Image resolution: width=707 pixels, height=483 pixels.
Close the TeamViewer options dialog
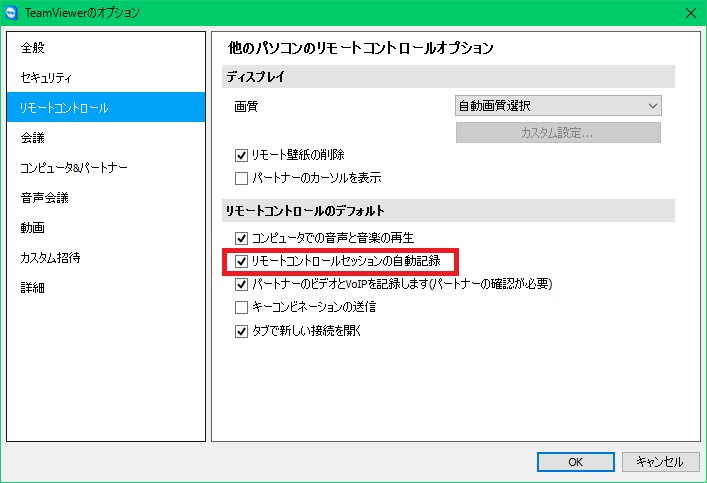tap(690, 13)
